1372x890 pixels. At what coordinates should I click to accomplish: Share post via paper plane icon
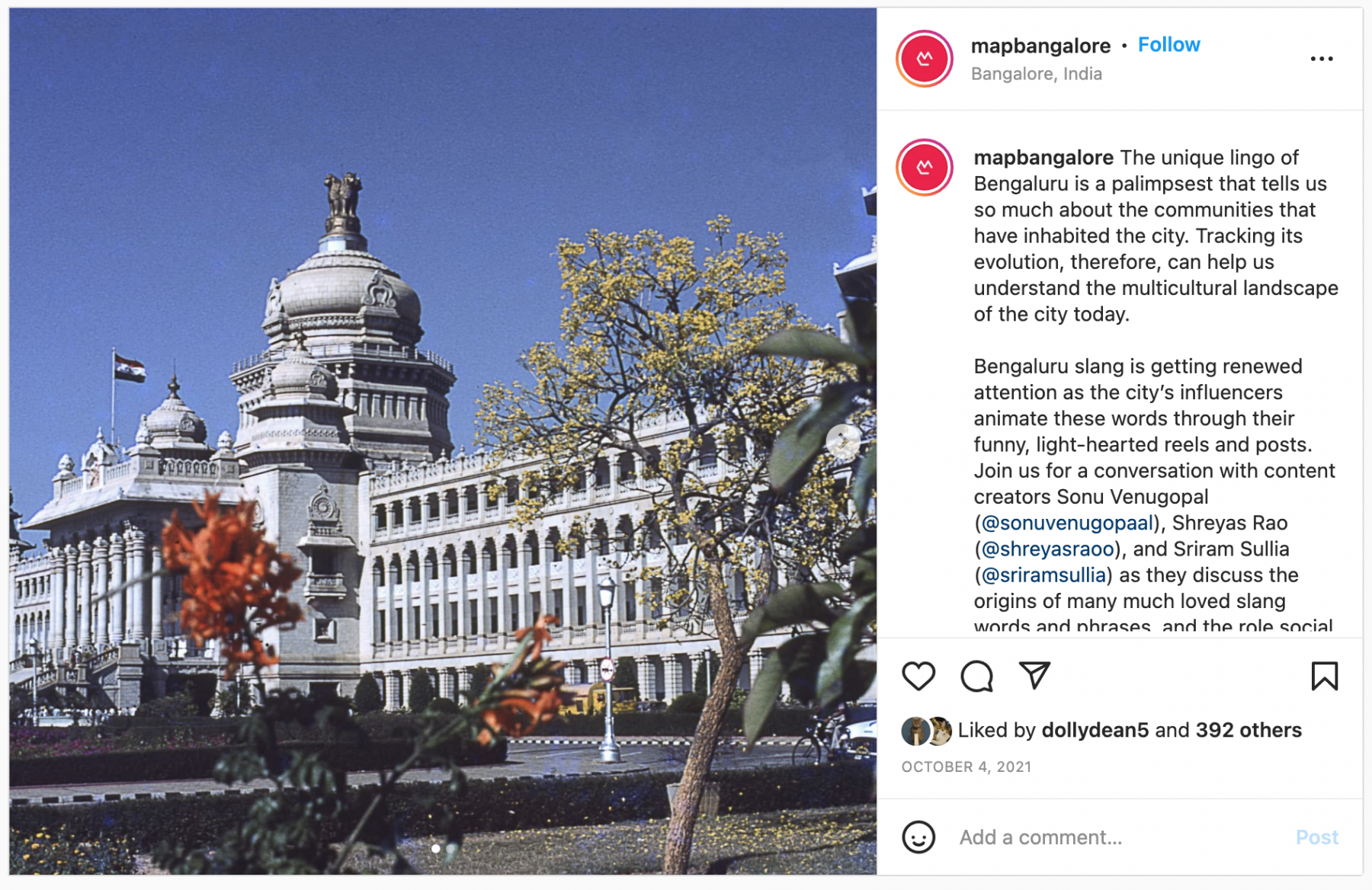[1034, 675]
